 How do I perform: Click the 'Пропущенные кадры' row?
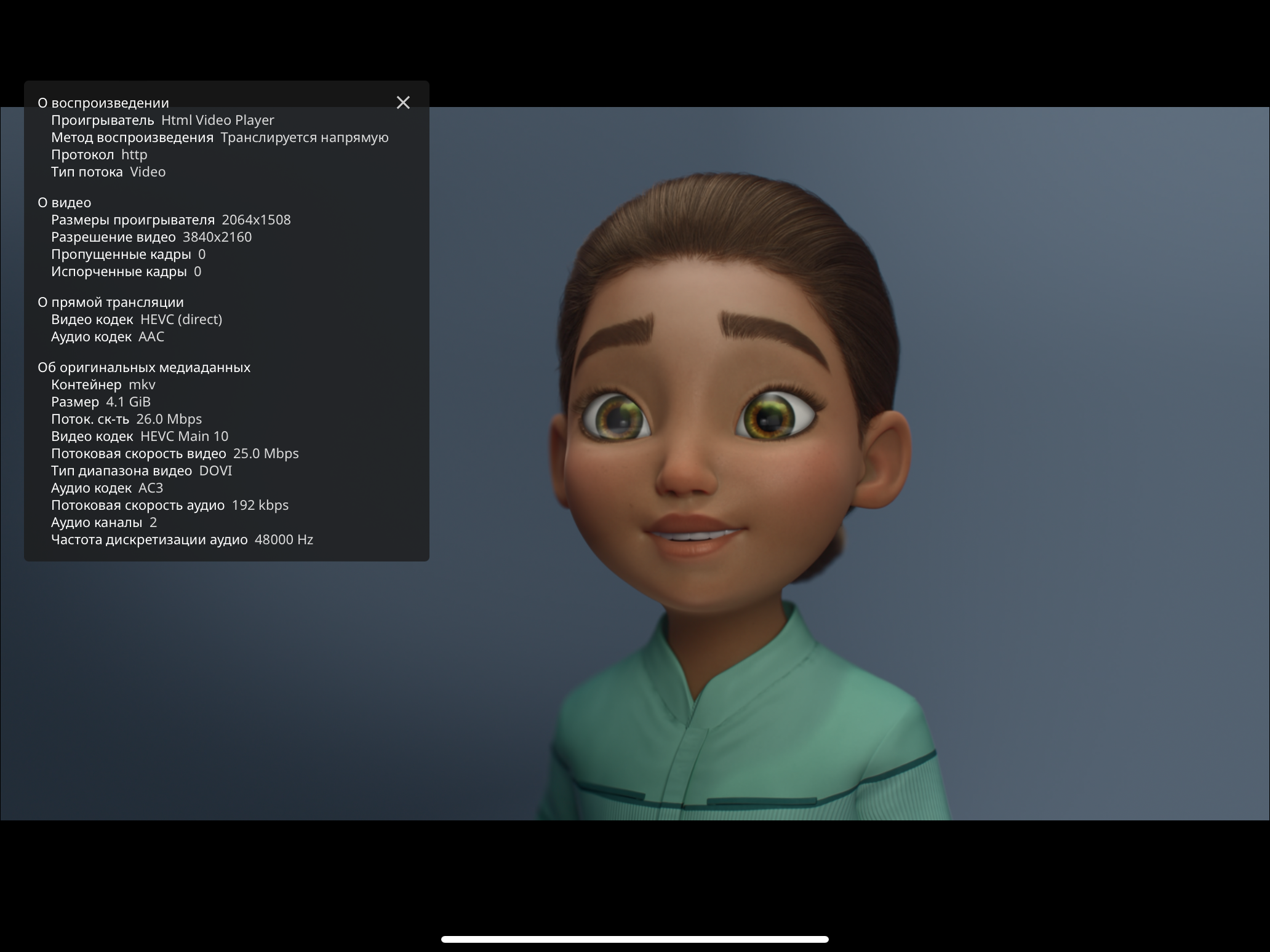click(128, 255)
